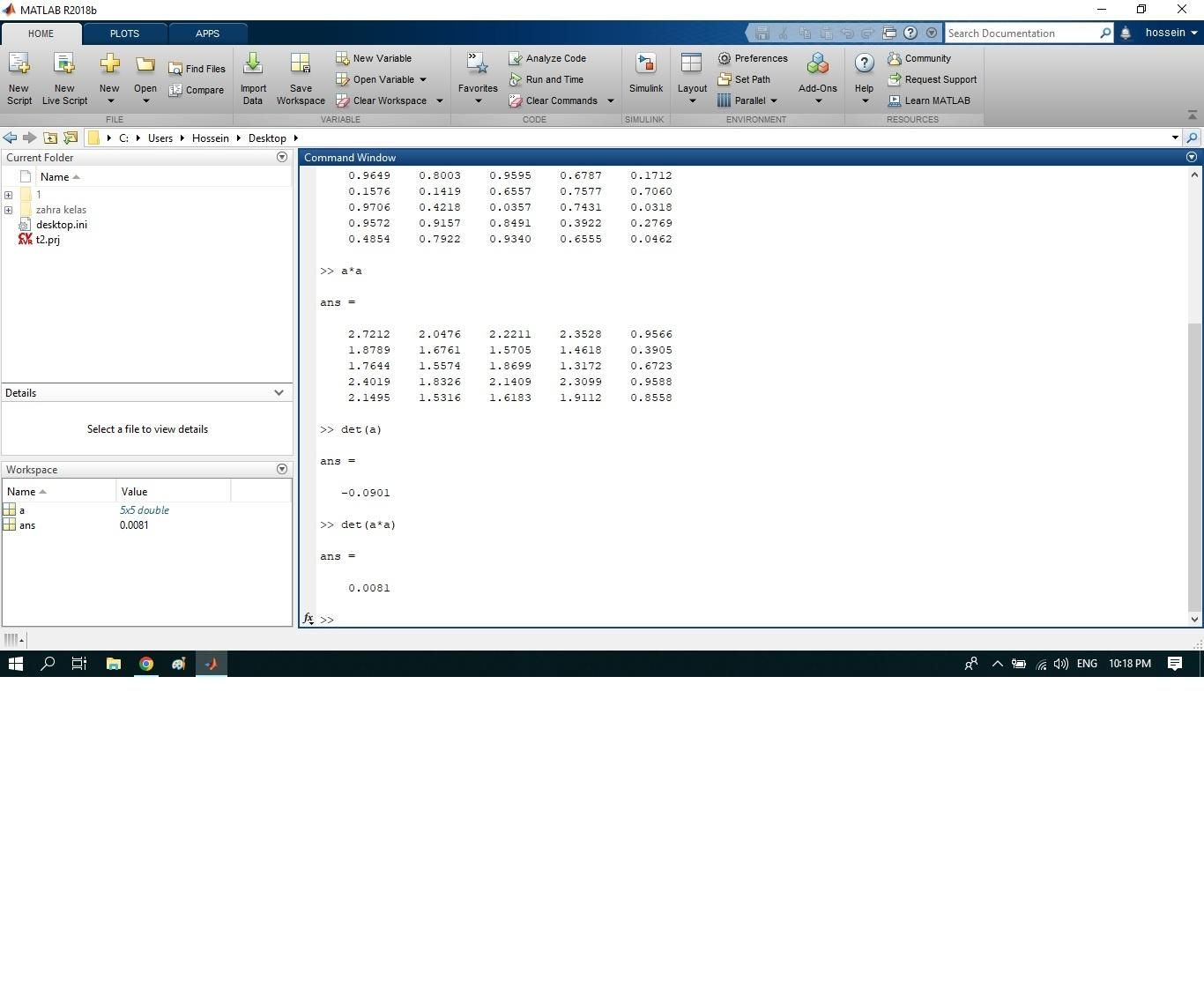Open Command Window actions menu
Image resolution: width=1204 pixels, height=989 pixels.
click(1192, 157)
